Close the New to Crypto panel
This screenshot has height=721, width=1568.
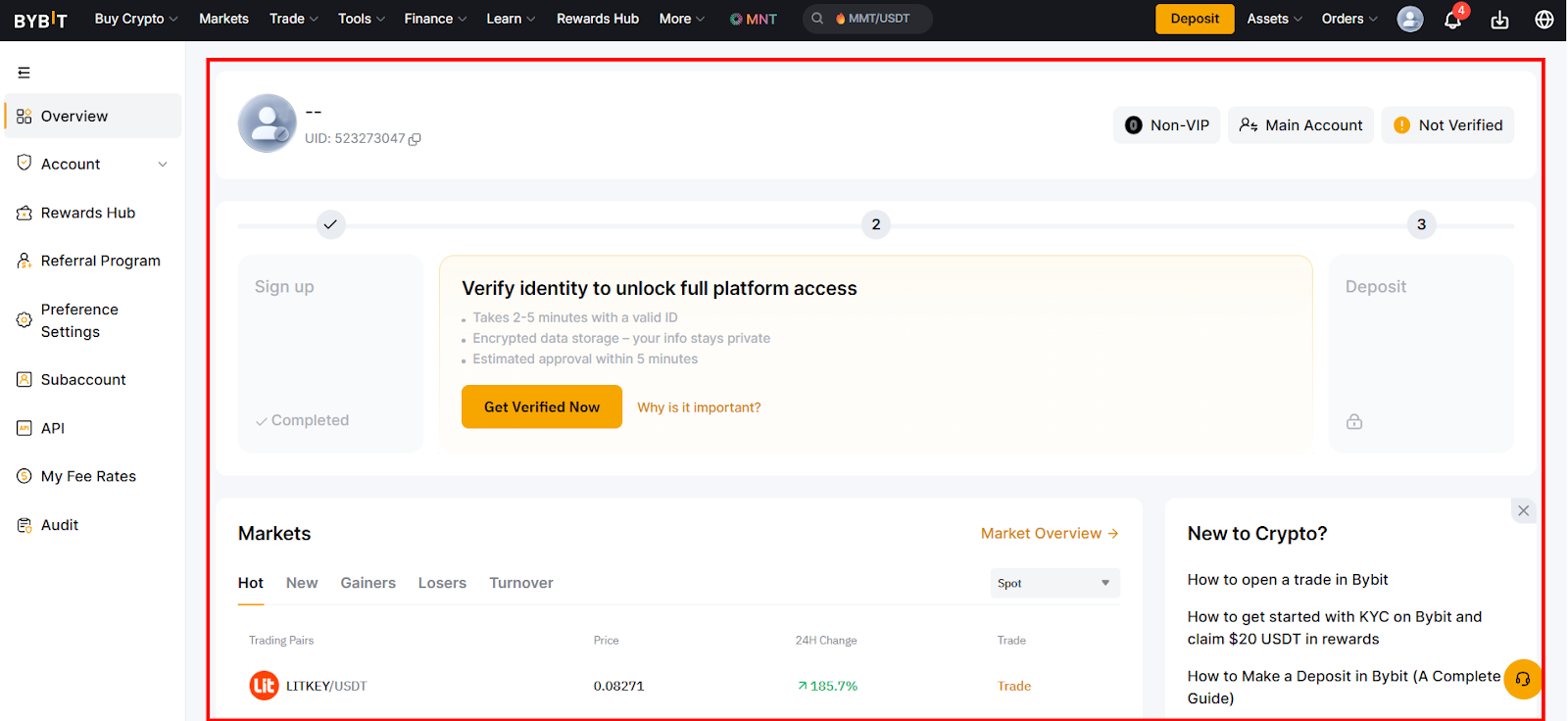pyautogui.click(x=1524, y=510)
